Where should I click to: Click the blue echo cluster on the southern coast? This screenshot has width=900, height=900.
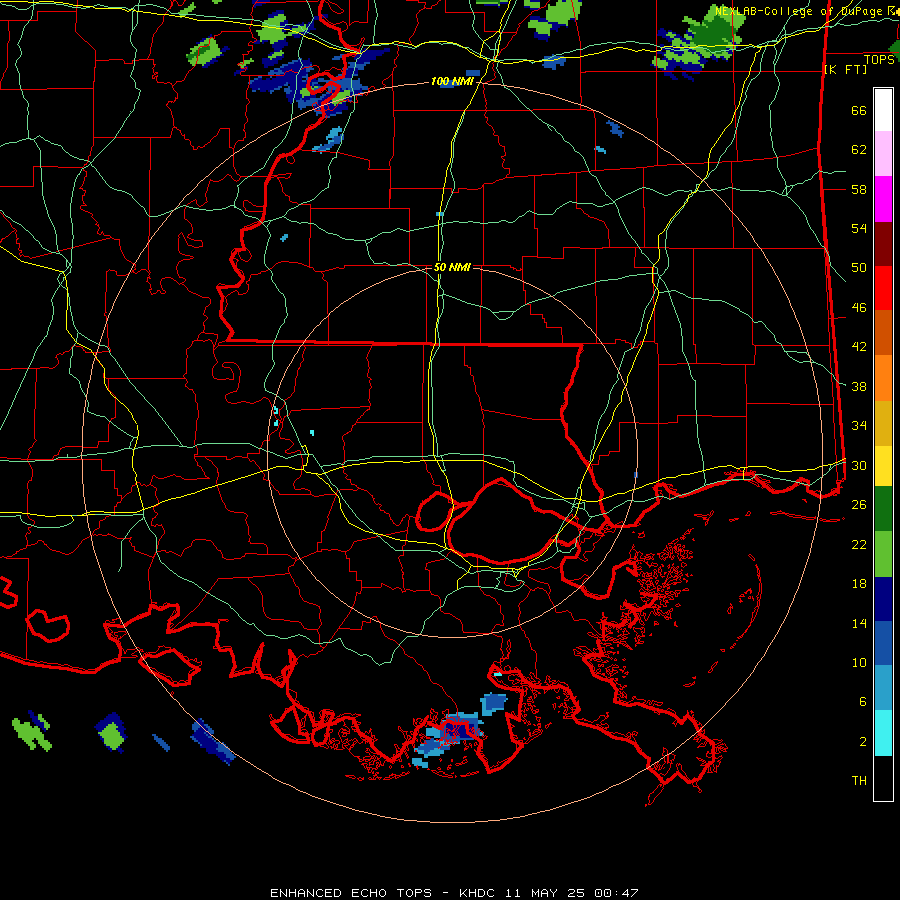pyautogui.click(x=449, y=738)
